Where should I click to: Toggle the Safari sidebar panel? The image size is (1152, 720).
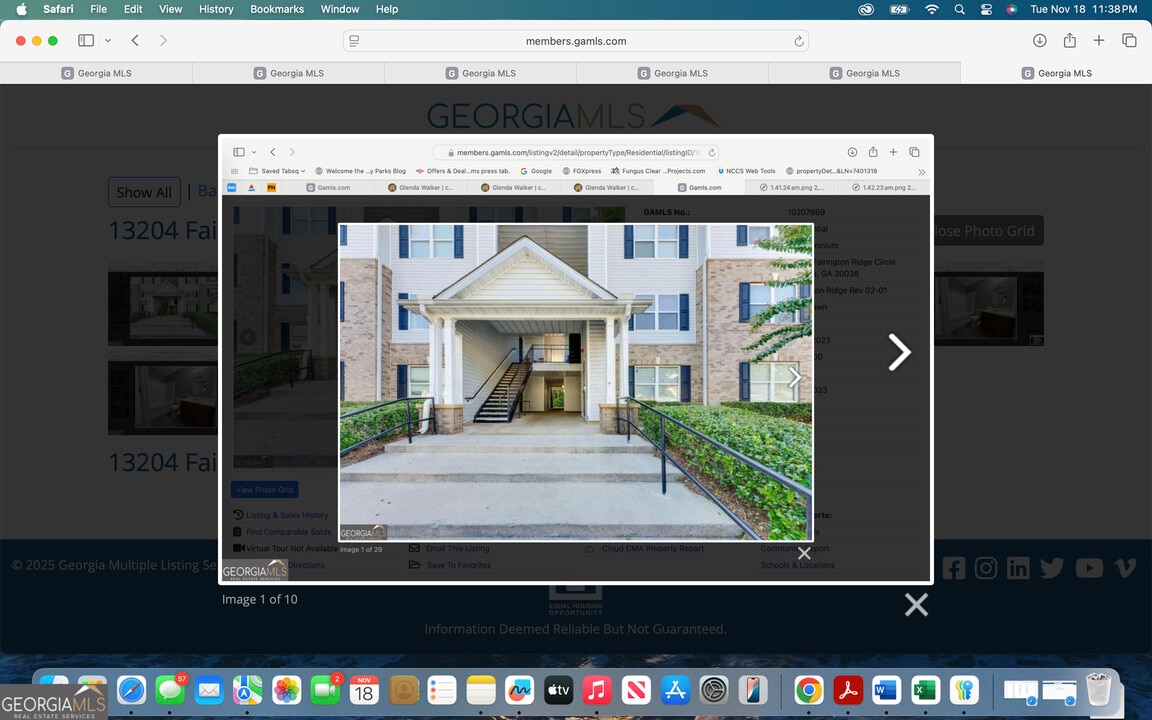point(85,40)
